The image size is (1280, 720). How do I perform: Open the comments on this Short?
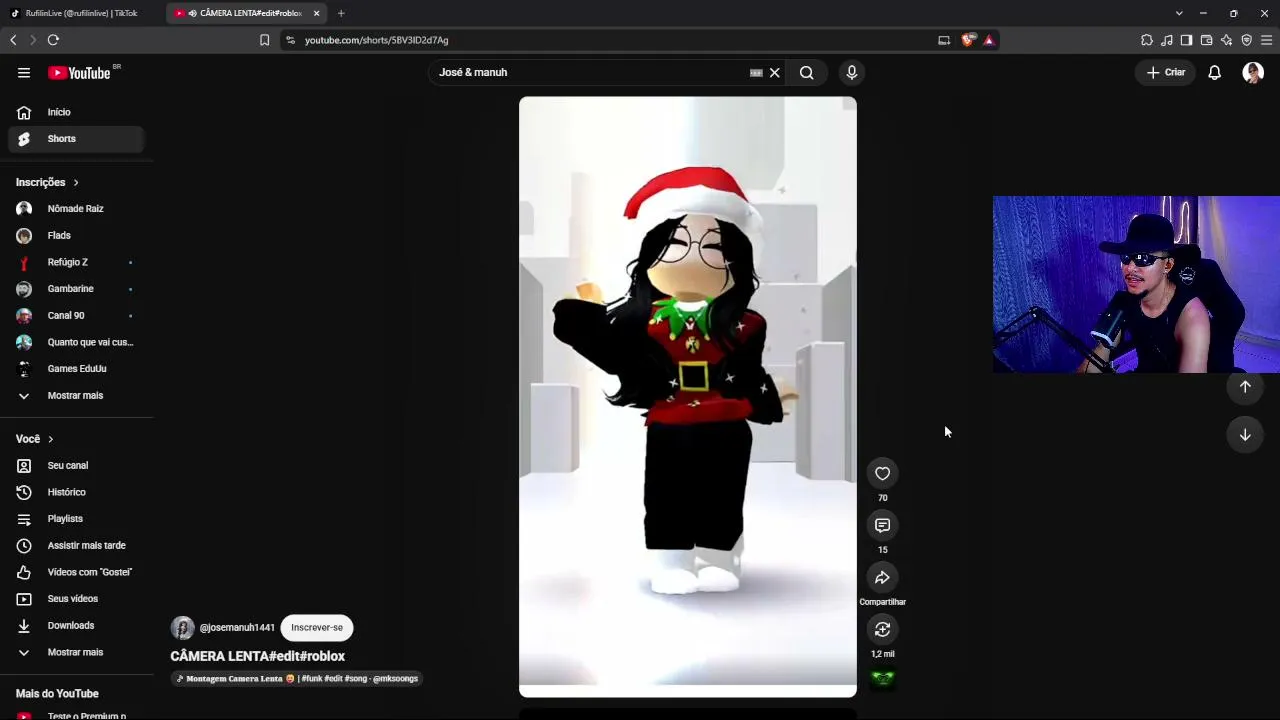point(882,526)
